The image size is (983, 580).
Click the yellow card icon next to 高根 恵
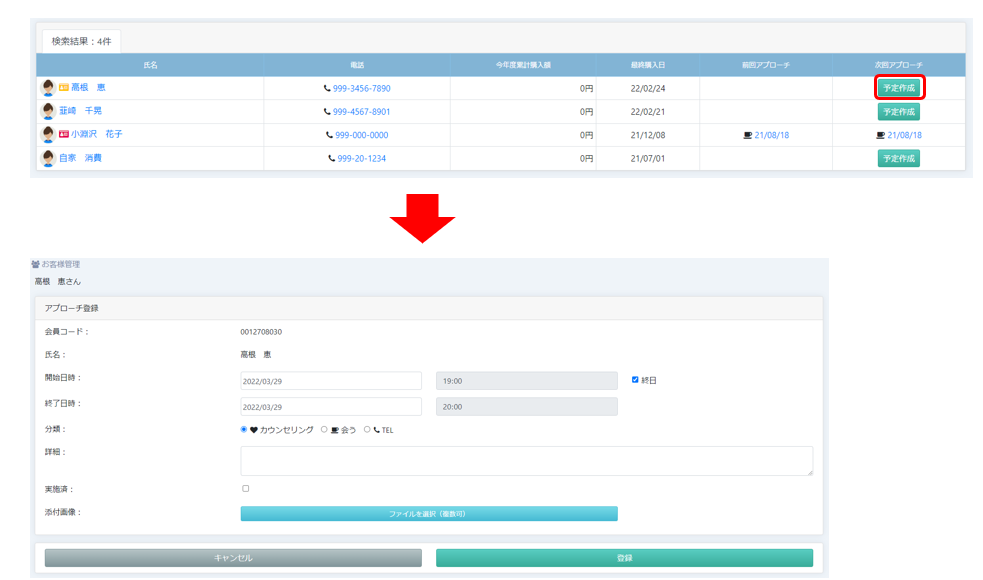point(64,88)
